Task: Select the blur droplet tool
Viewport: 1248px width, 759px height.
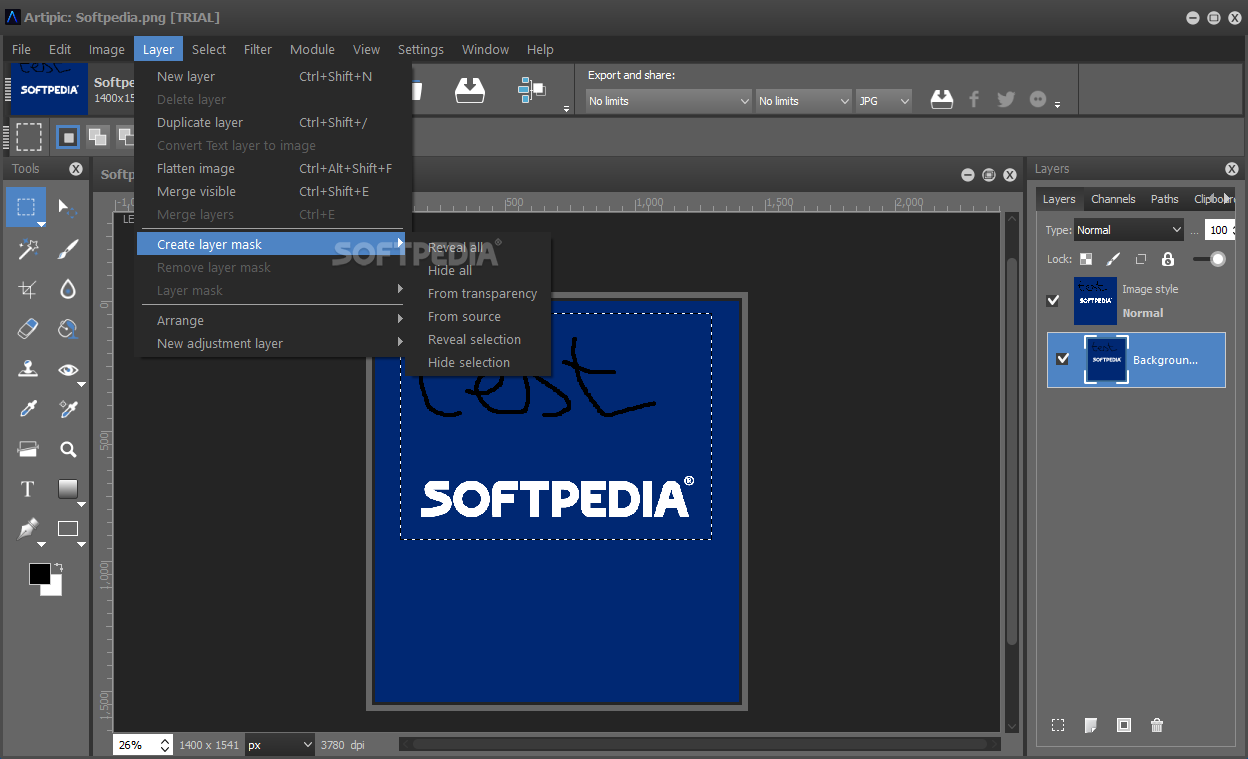Action: [x=68, y=289]
